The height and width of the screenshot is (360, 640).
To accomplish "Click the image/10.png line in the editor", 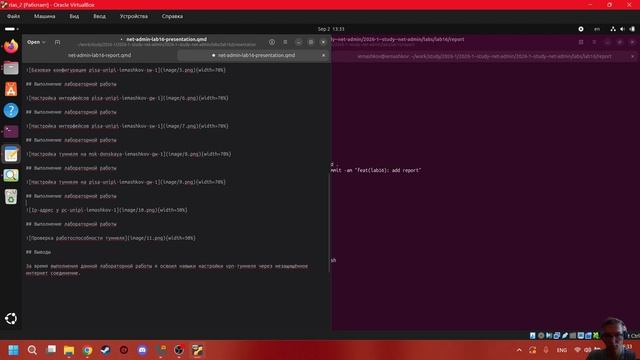I will pyautogui.click(x=107, y=210).
